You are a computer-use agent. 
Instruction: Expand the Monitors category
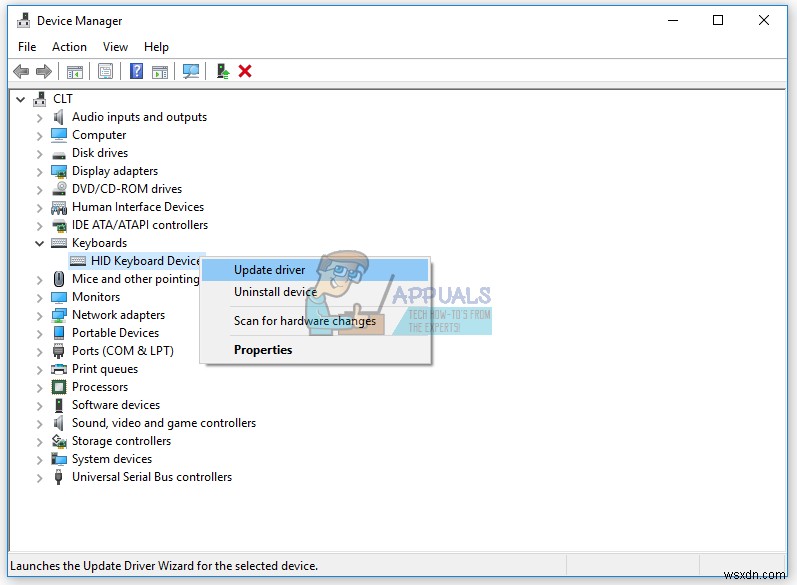[39, 298]
